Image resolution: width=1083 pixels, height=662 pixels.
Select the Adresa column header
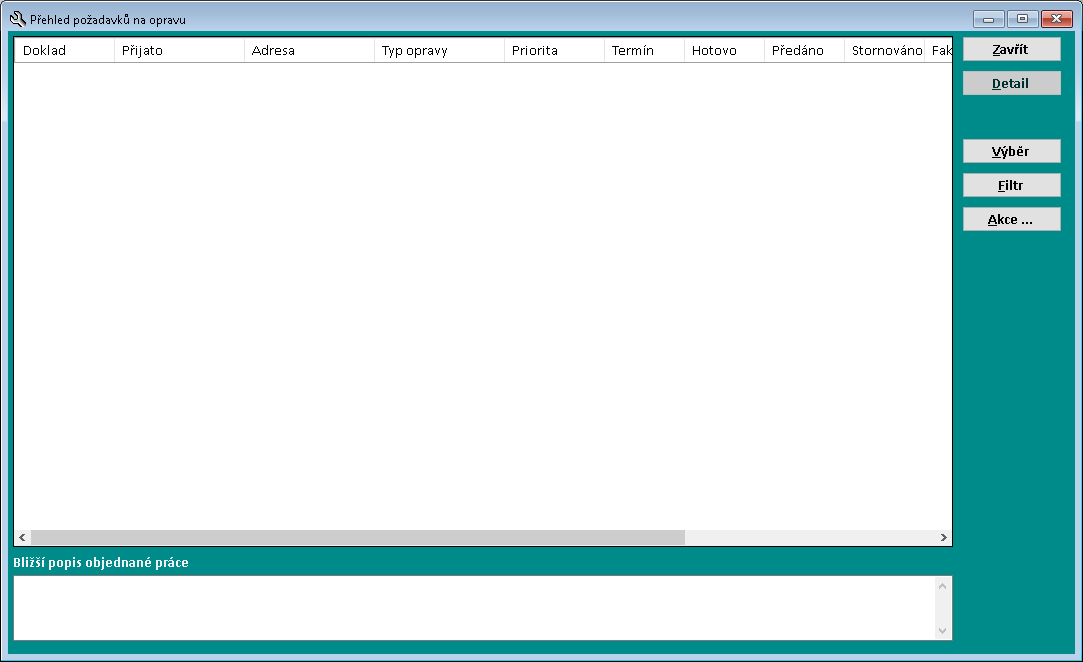(309, 51)
